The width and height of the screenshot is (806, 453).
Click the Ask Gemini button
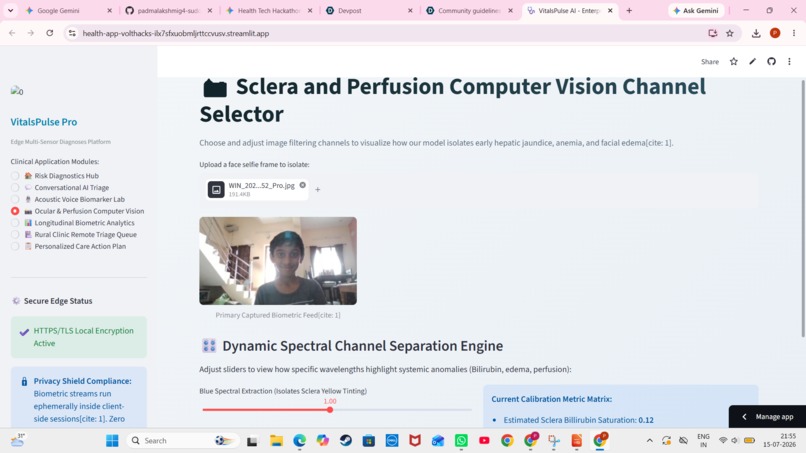696,10
